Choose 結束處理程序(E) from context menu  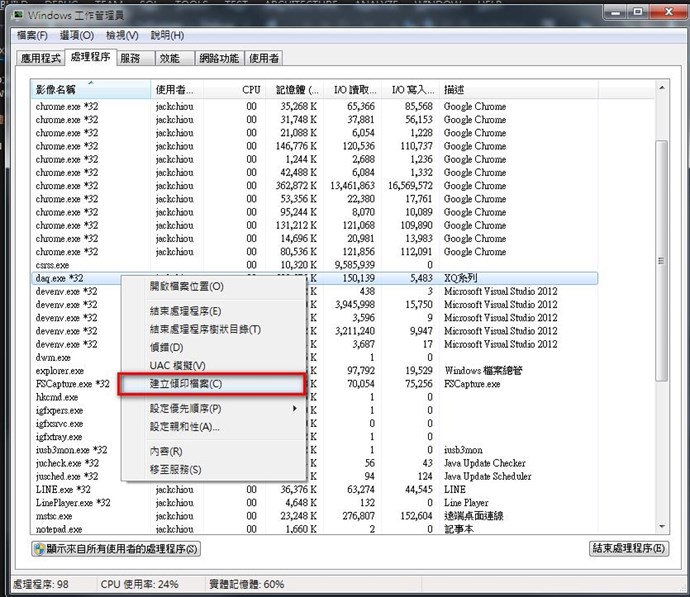pyautogui.click(x=185, y=311)
